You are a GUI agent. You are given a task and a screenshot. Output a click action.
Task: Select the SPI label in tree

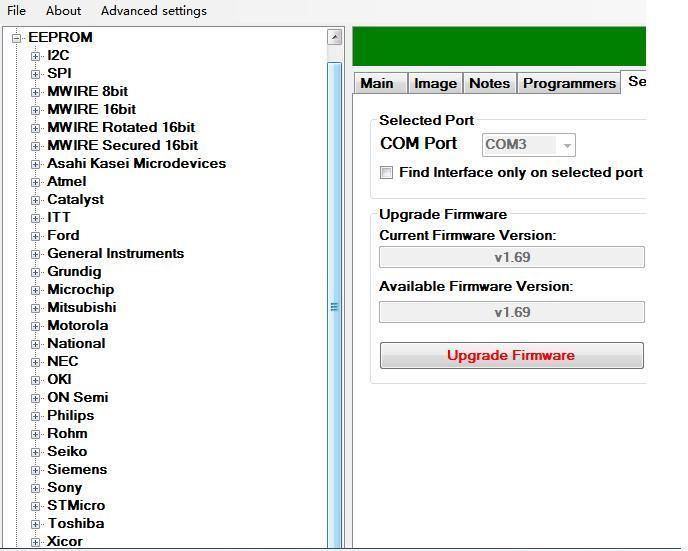click(59, 73)
